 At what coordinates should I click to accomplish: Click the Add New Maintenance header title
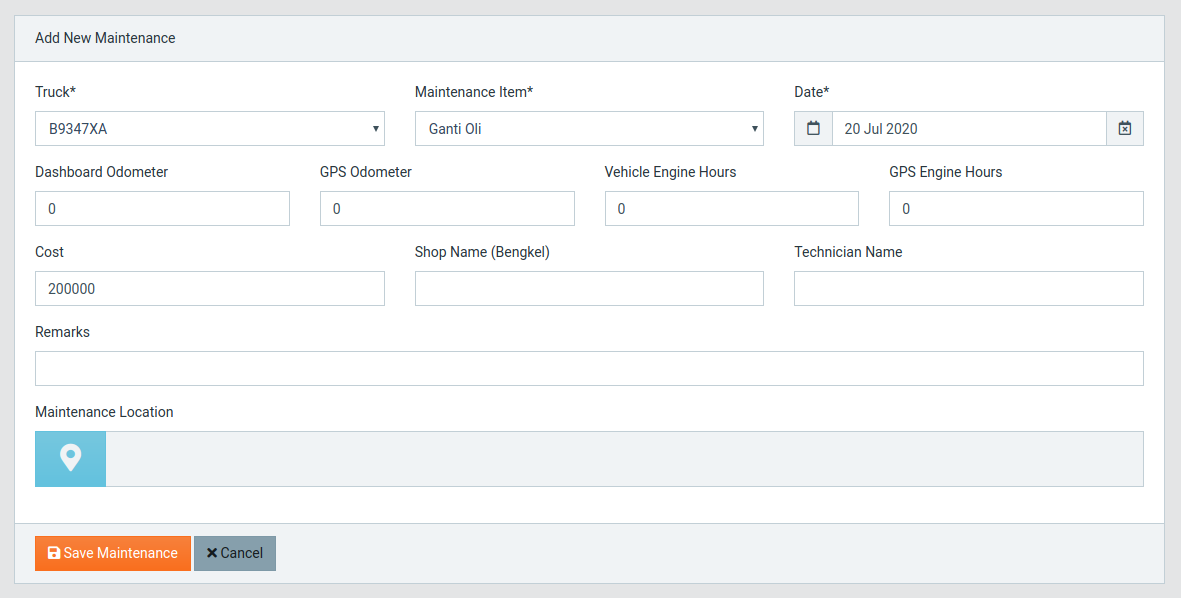[x=105, y=38]
